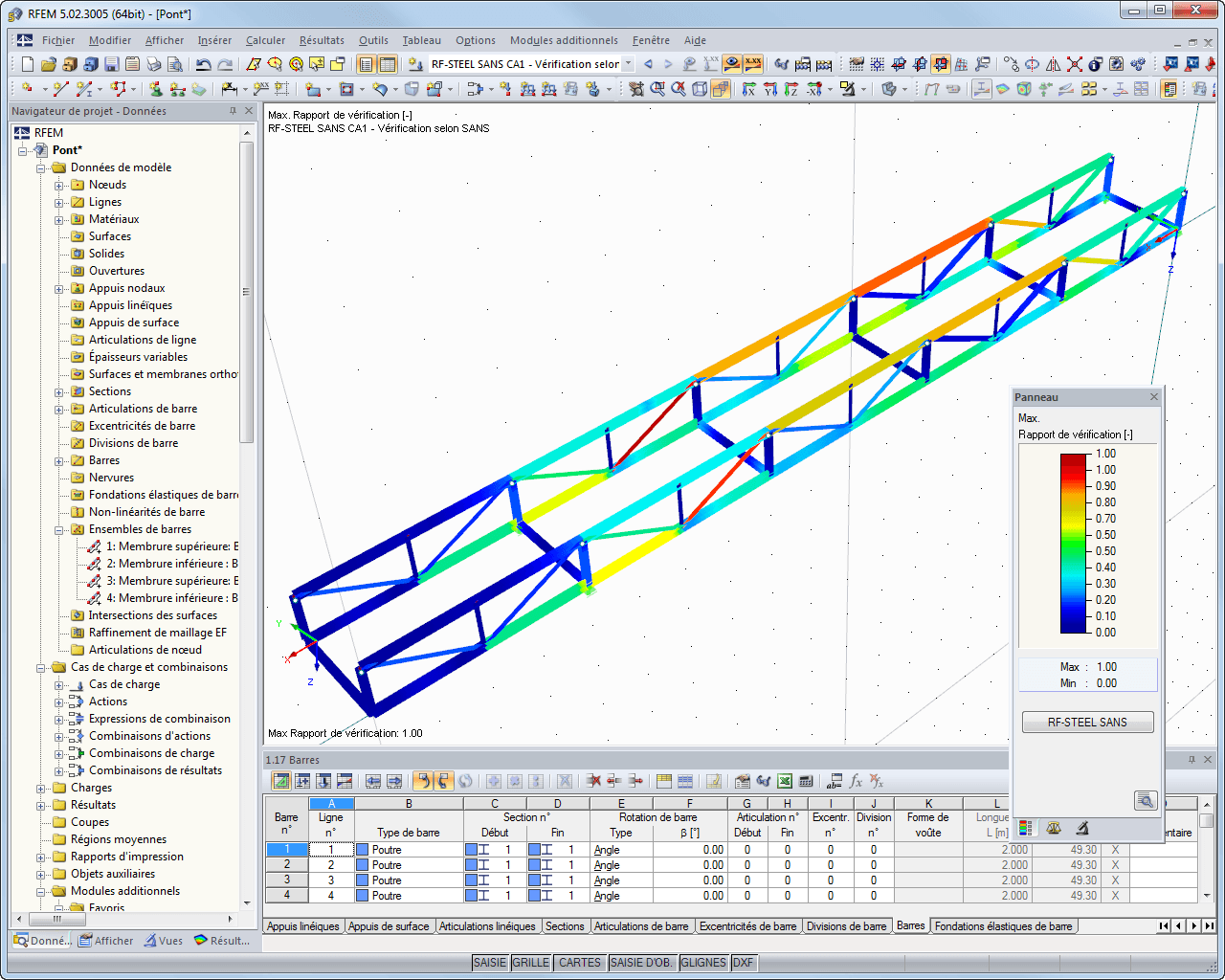
Task: Toggle the project navigator panel button
Action: click(x=366, y=64)
